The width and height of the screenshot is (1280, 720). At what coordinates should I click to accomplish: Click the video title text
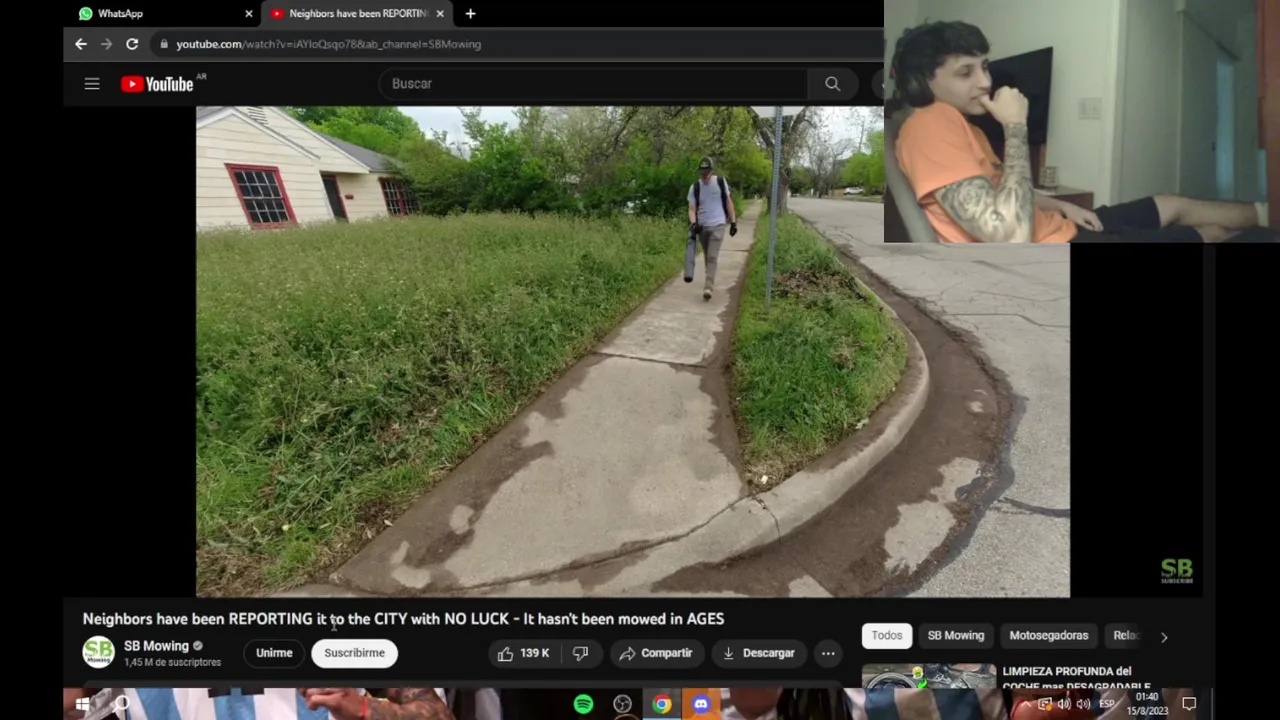[403, 619]
